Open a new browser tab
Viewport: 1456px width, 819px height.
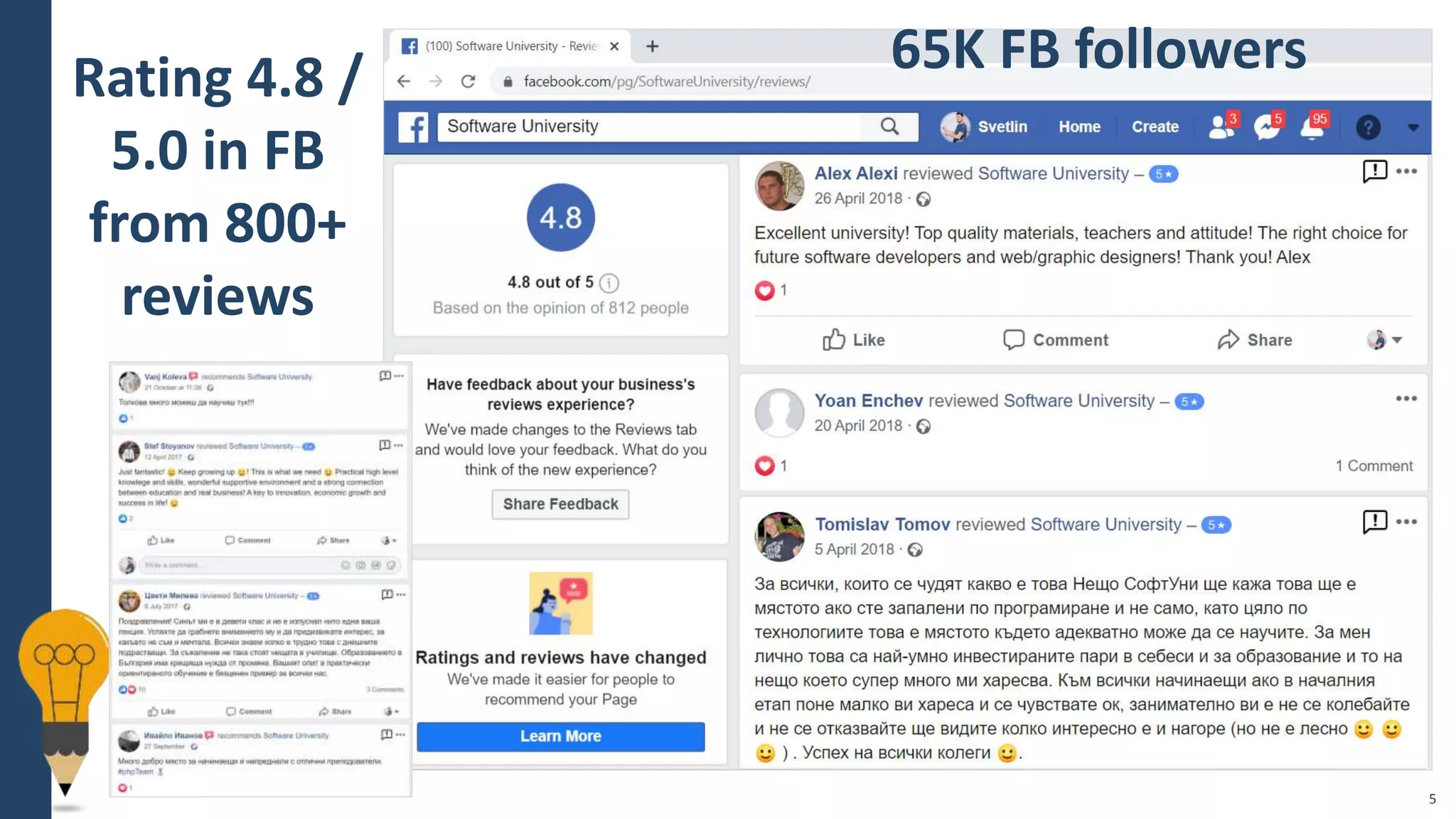[x=652, y=46]
